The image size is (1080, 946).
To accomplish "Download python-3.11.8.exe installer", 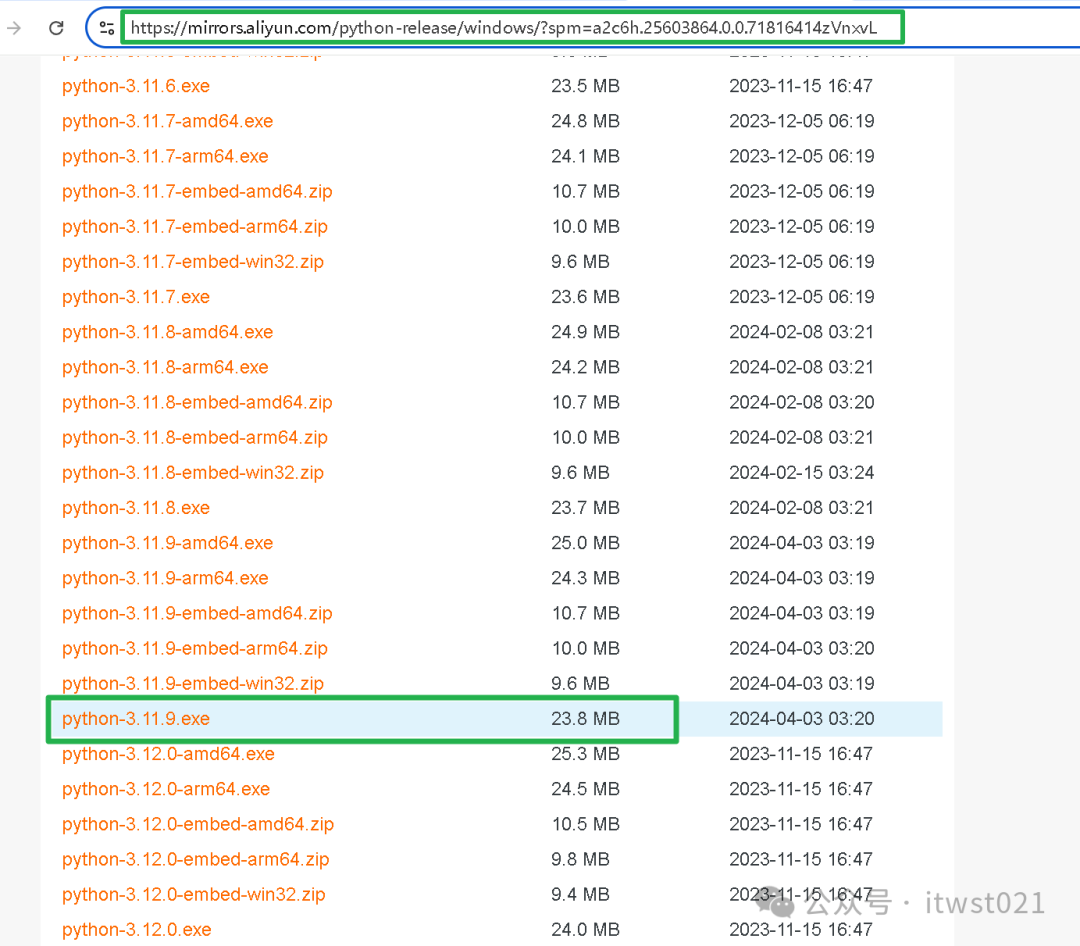I will pos(136,508).
